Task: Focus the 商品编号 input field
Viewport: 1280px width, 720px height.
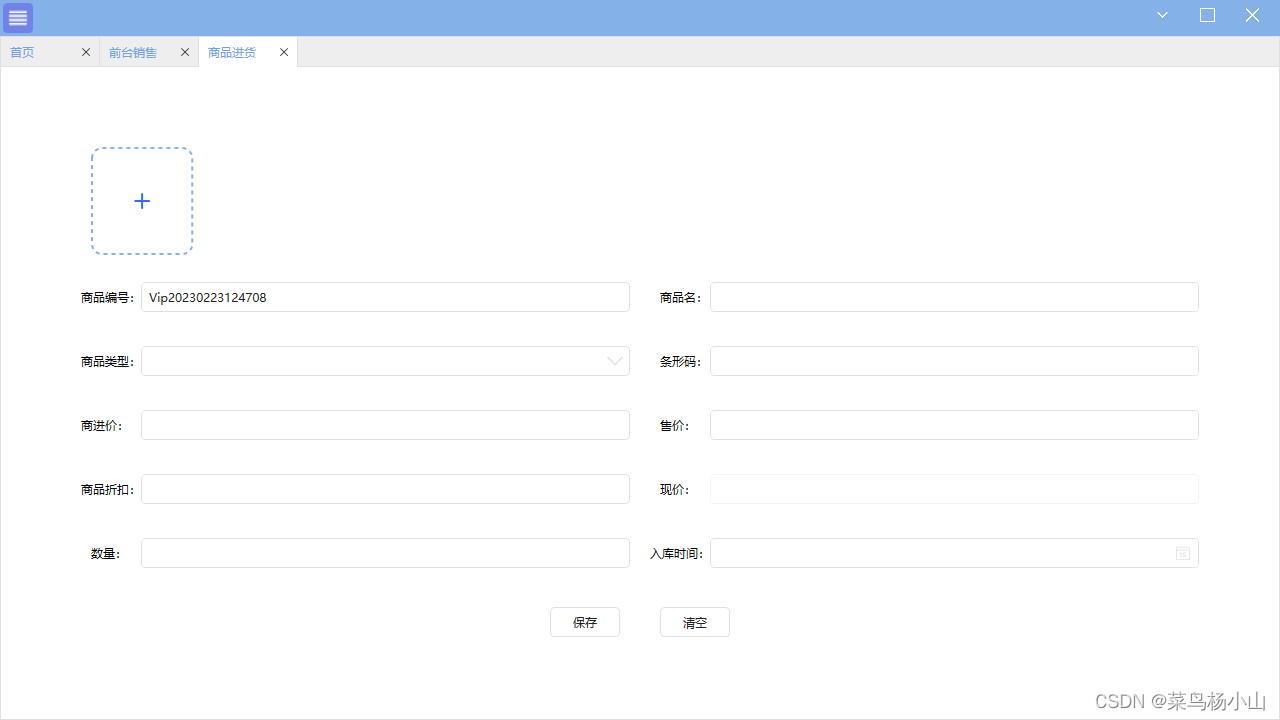Action: [385, 297]
